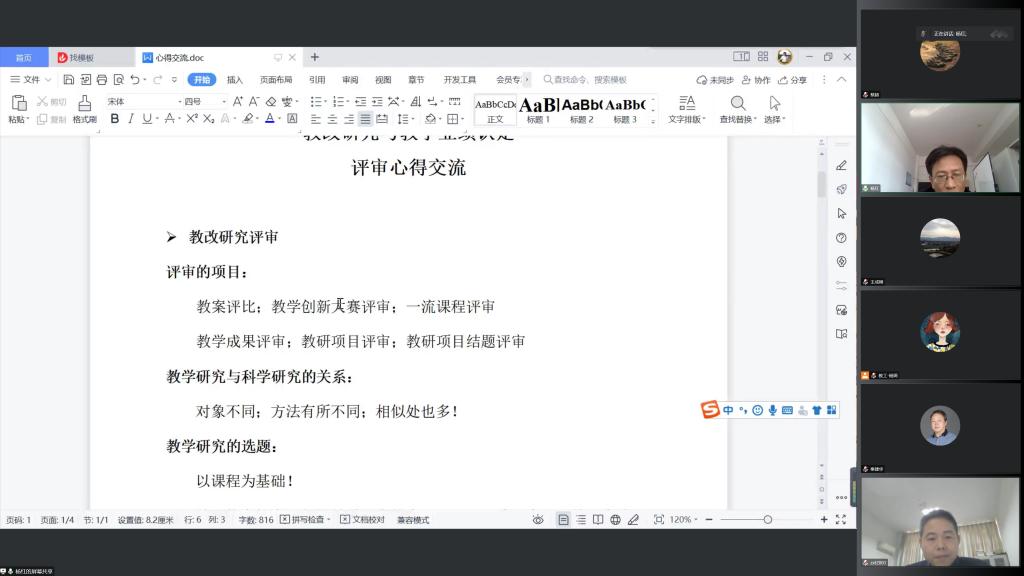Image resolution: width=1024 pixels, height=576 pixels.
Task: Apply the 标题 1 heading style
Action: point(538,109)
